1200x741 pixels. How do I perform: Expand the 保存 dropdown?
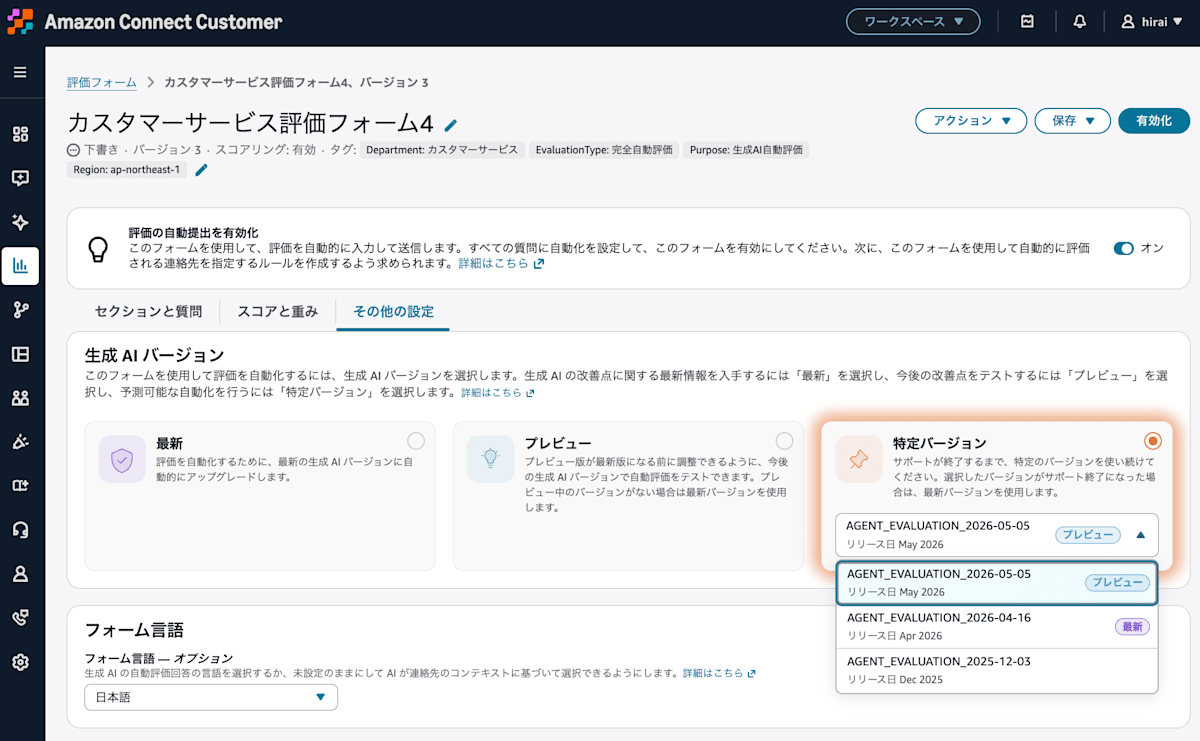click(x=1073, y=121)
